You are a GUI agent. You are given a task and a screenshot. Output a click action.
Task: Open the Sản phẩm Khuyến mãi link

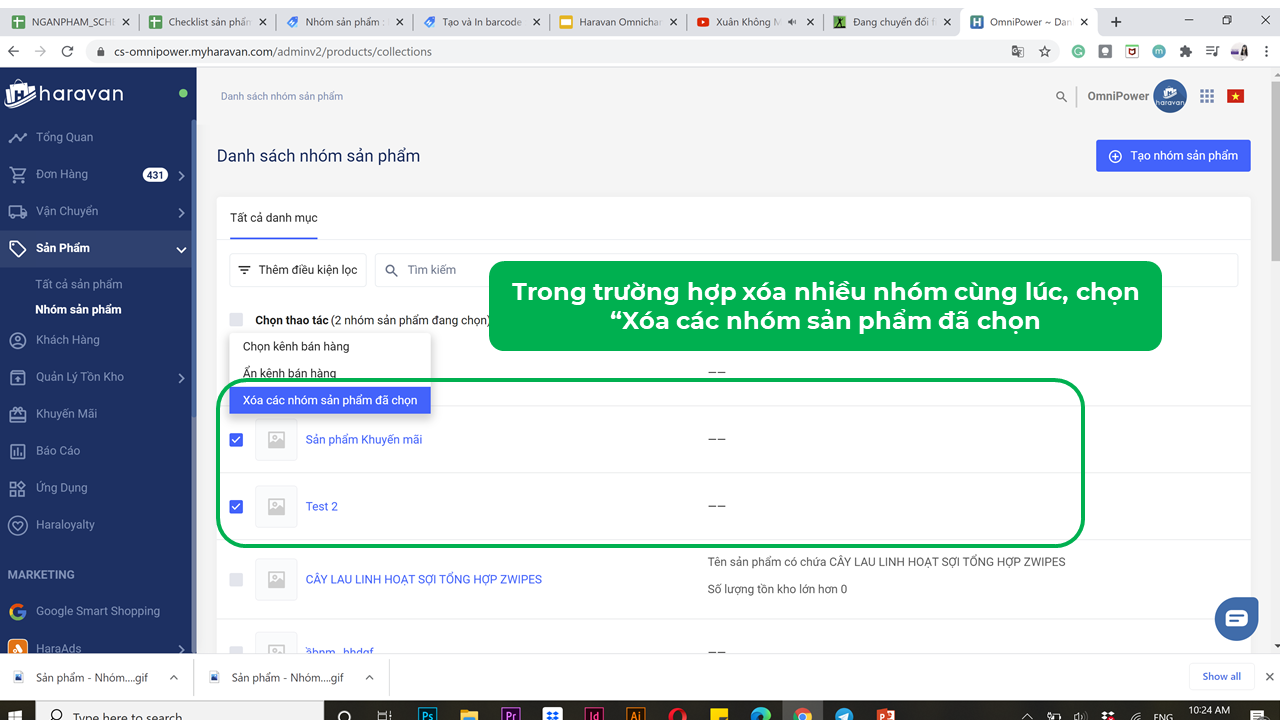364,440
